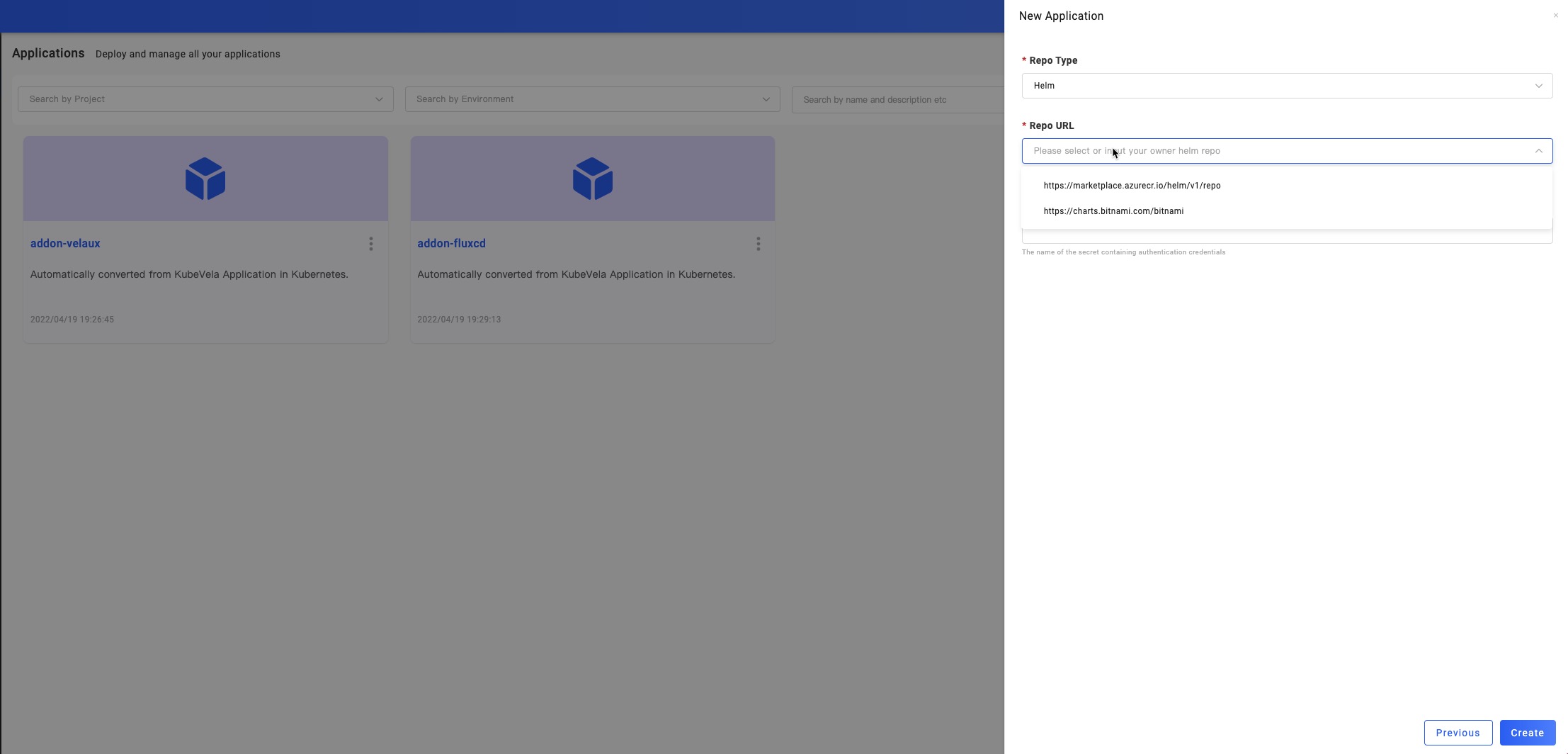Select the marketplace.azurecr.io helm repo option
Image resolution: width=1568 pixels, height=754 pixels.
(x=1132, y=186)
